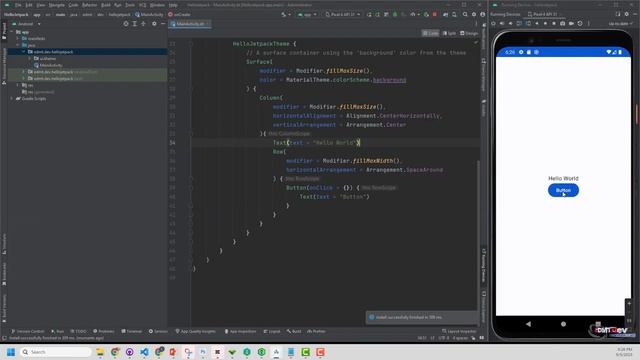Screen dimensions: 640x360
Task: Open the Layout Inspector tool window
Action: (459, 331)
